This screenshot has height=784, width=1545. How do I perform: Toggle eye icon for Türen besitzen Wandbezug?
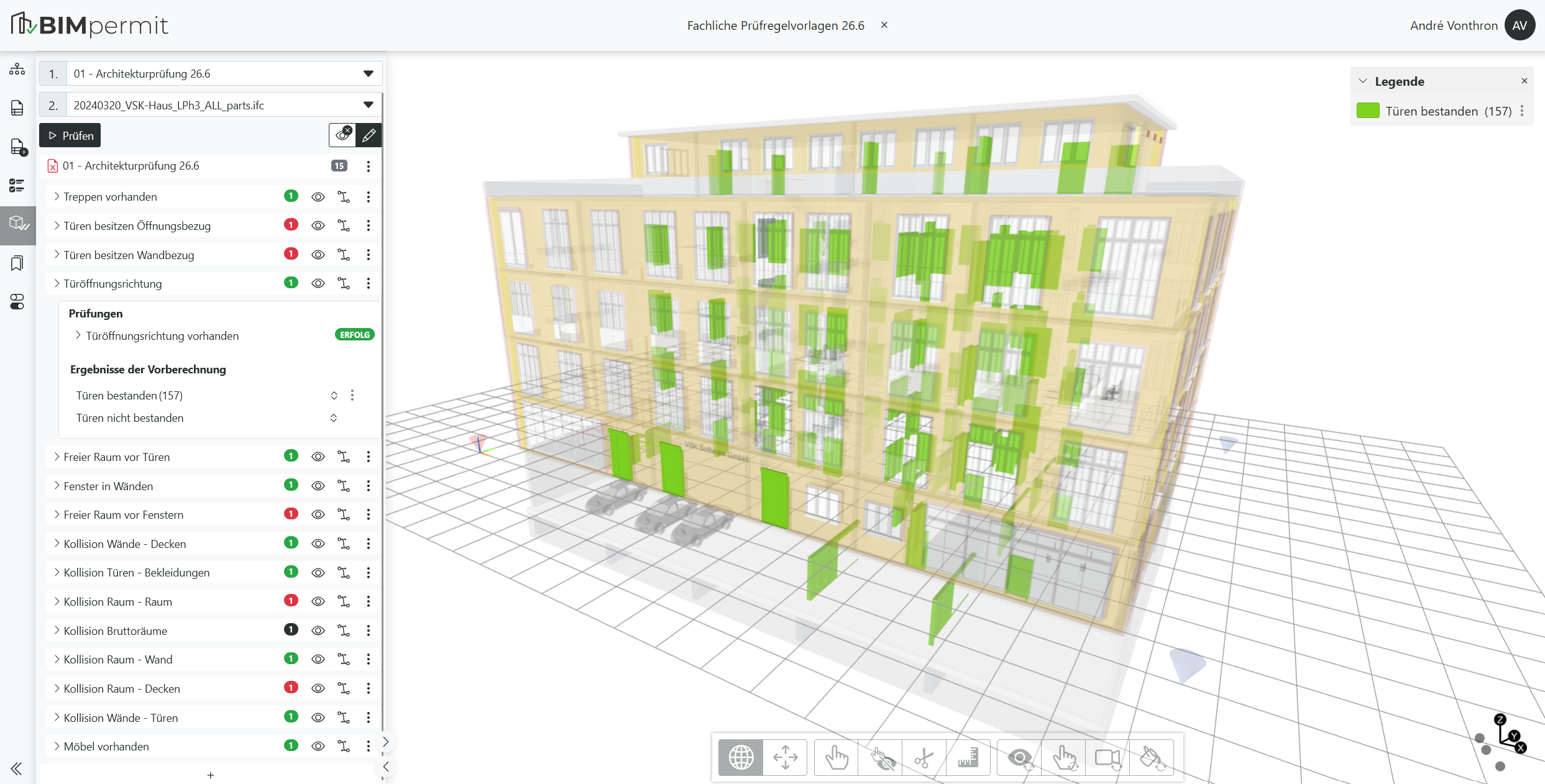pos(318,255)
